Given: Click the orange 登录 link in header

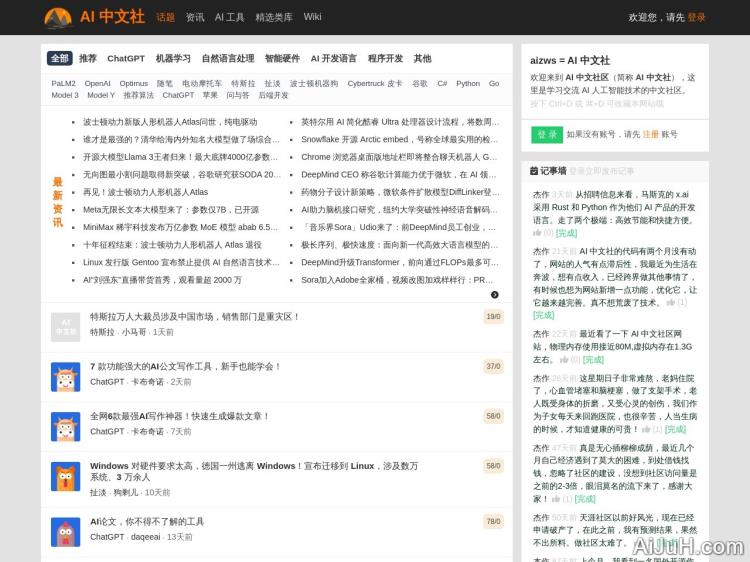Looking at the screenshot, I should (696, 17).
